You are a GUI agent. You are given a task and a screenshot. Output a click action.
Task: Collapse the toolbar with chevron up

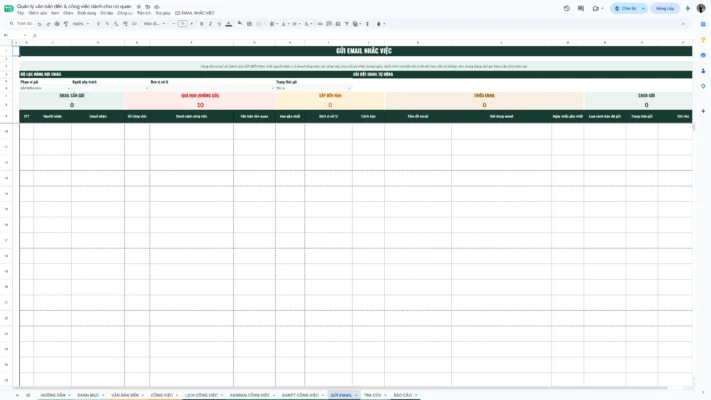pyautogui.click(x=683, y=24)
